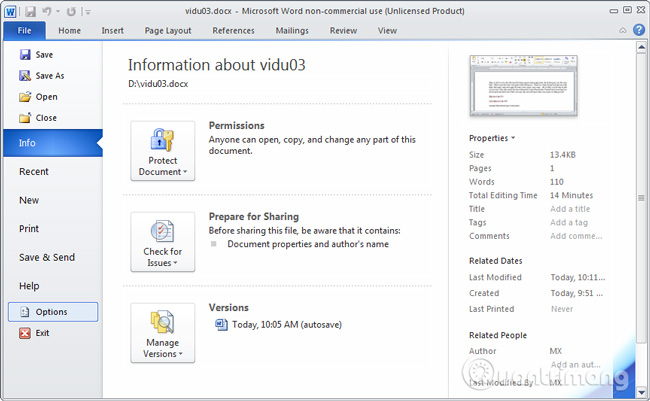Screen dimensions: 650x401
Task: Switch to the View tab
Action: coord(387,30)
